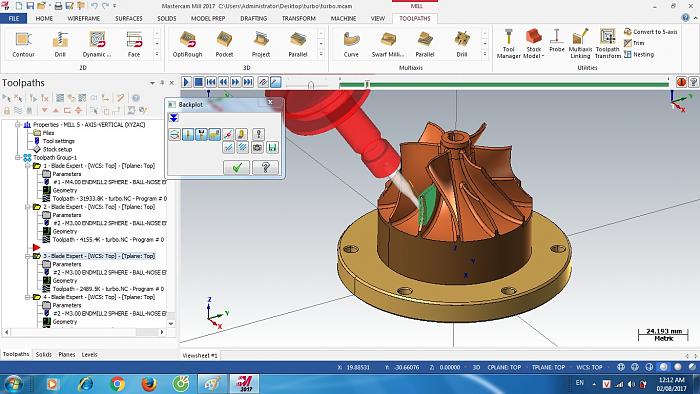The height and width of the screenshot is (394, 700).
Task: Click the Stop backplot button
Action: coord(199,82)
